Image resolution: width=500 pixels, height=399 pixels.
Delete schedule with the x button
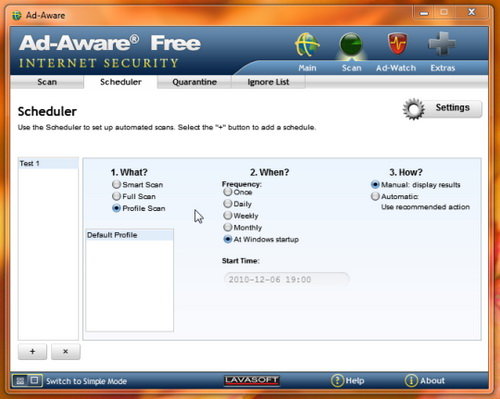66,351
